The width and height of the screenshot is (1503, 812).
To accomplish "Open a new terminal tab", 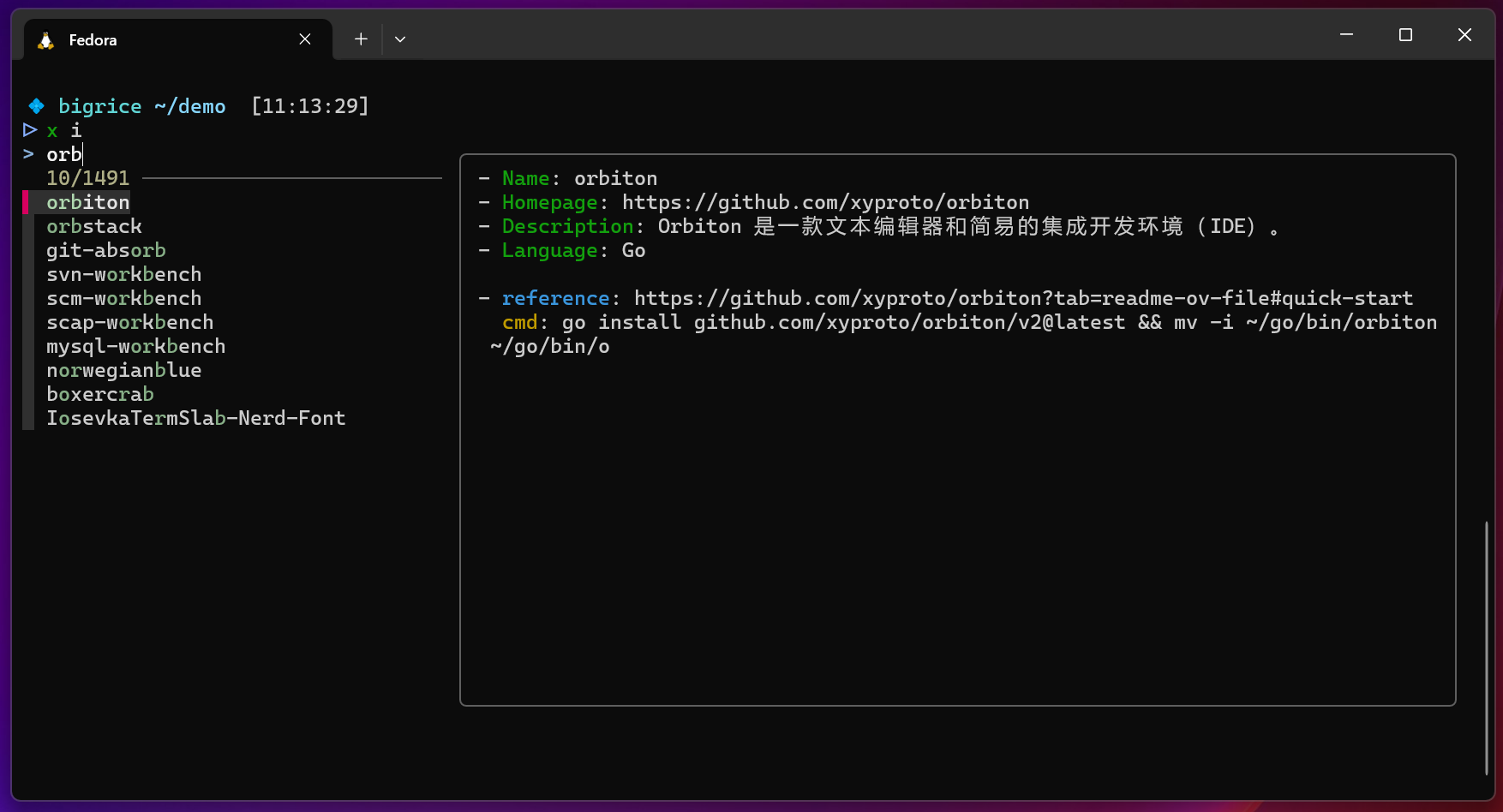I will tap(361, 39).
